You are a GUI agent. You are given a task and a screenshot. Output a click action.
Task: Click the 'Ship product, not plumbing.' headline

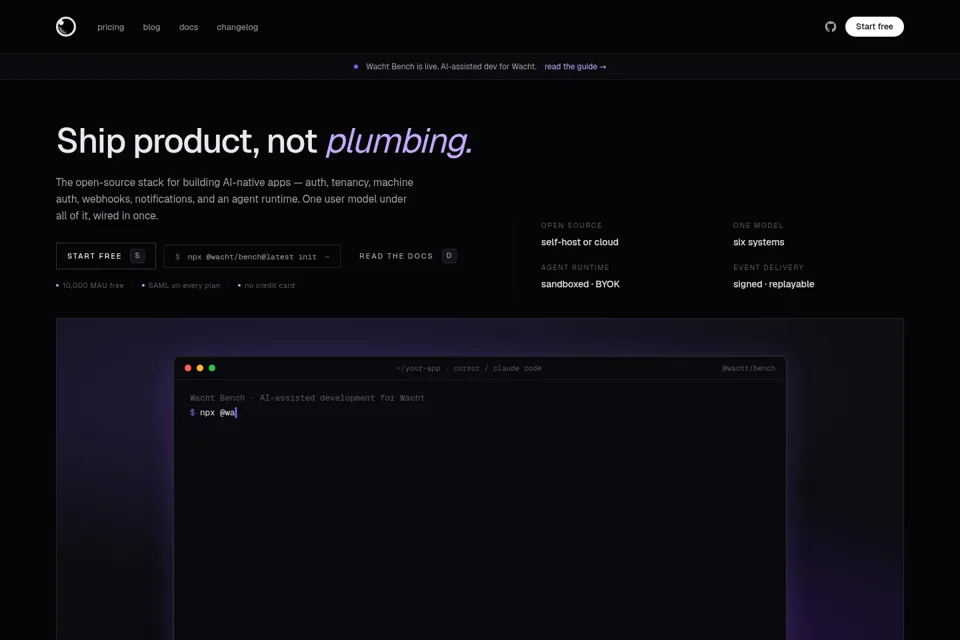(264, 141)
